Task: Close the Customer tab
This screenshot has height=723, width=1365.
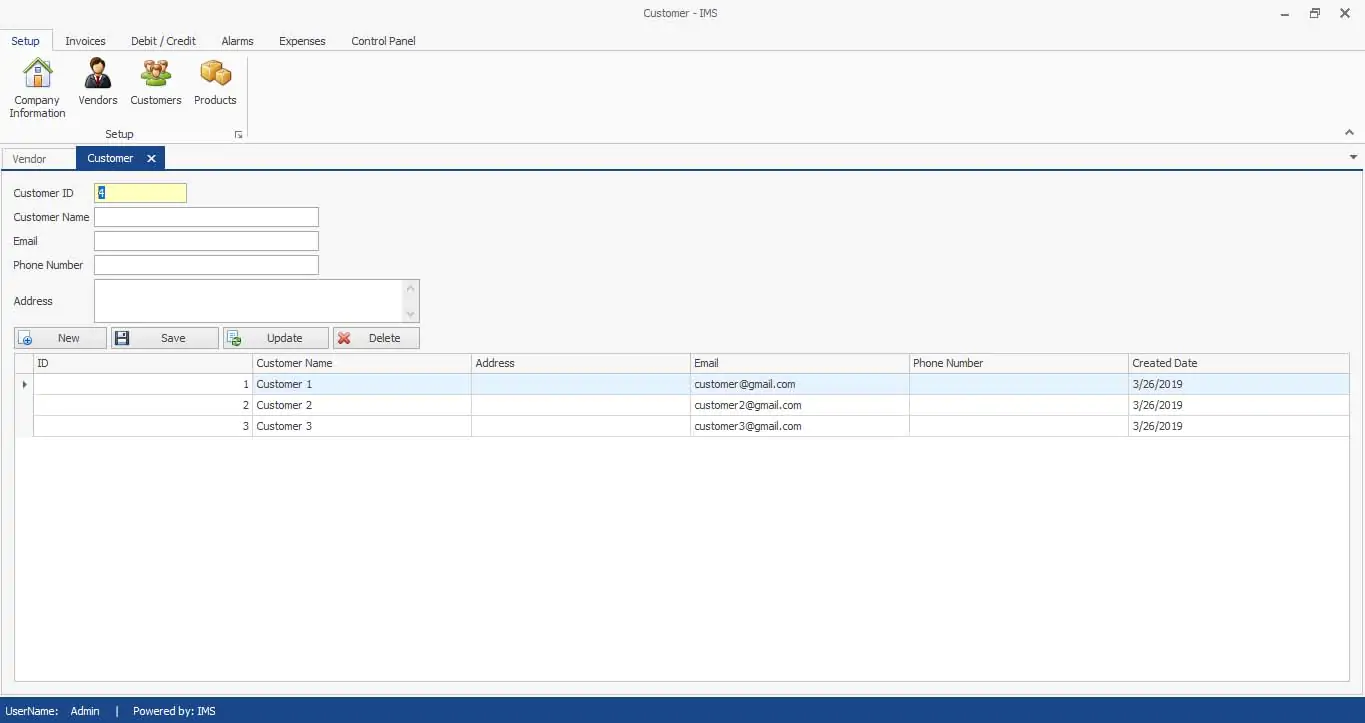Action: point(151,159)
